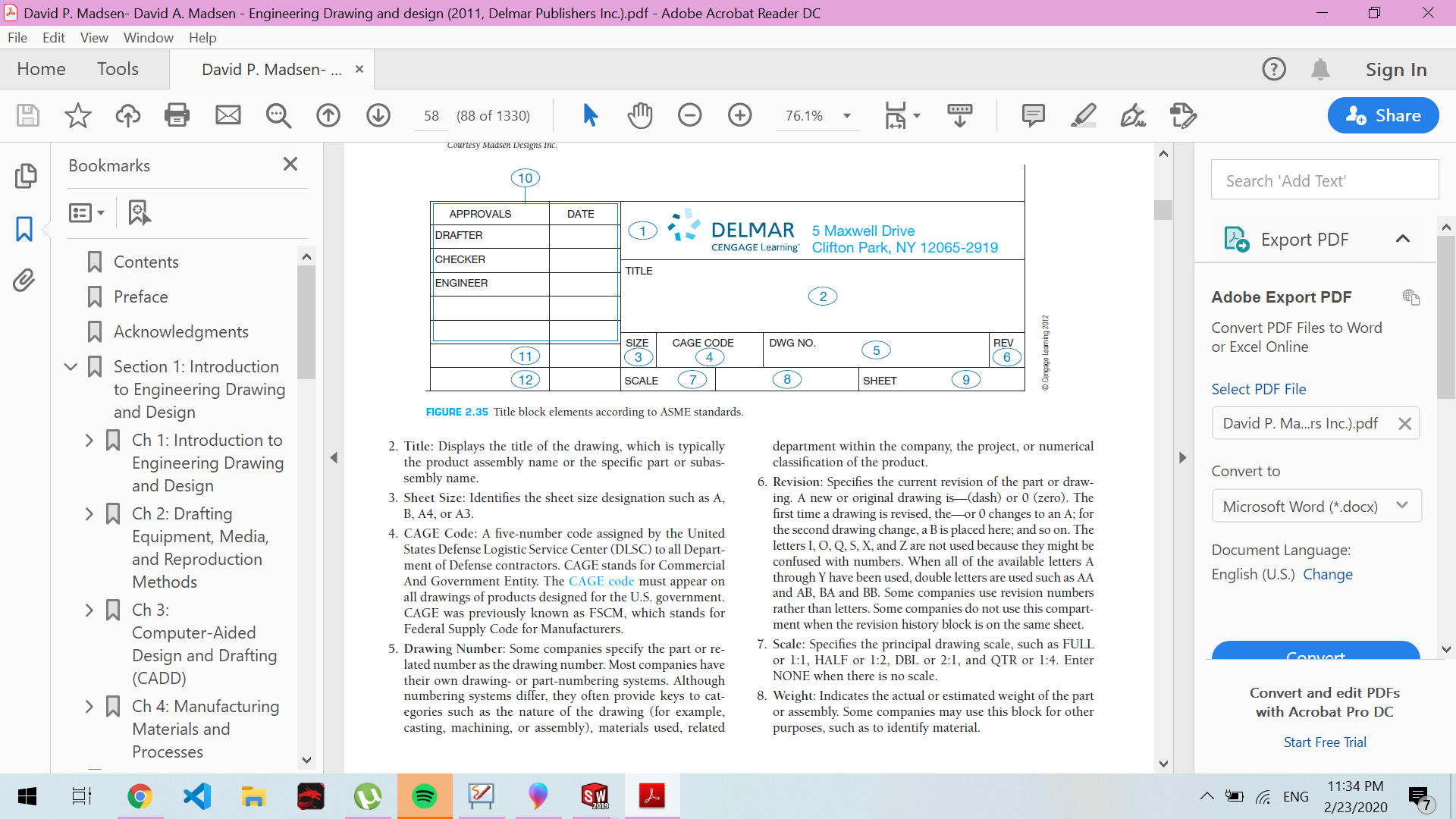1456x819 pixels.
Task: Go to previous page arrow
Action: pos(328,115)
